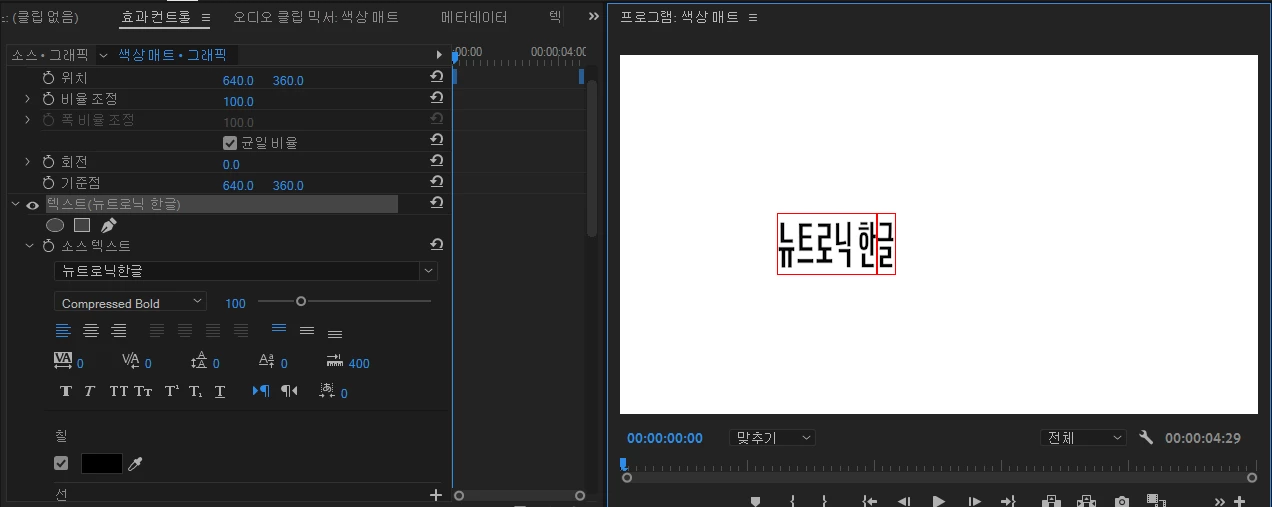Open the 색상 매트 • 그래픽 clip dropdown
1272x507 pixels.
pos(103,55)
